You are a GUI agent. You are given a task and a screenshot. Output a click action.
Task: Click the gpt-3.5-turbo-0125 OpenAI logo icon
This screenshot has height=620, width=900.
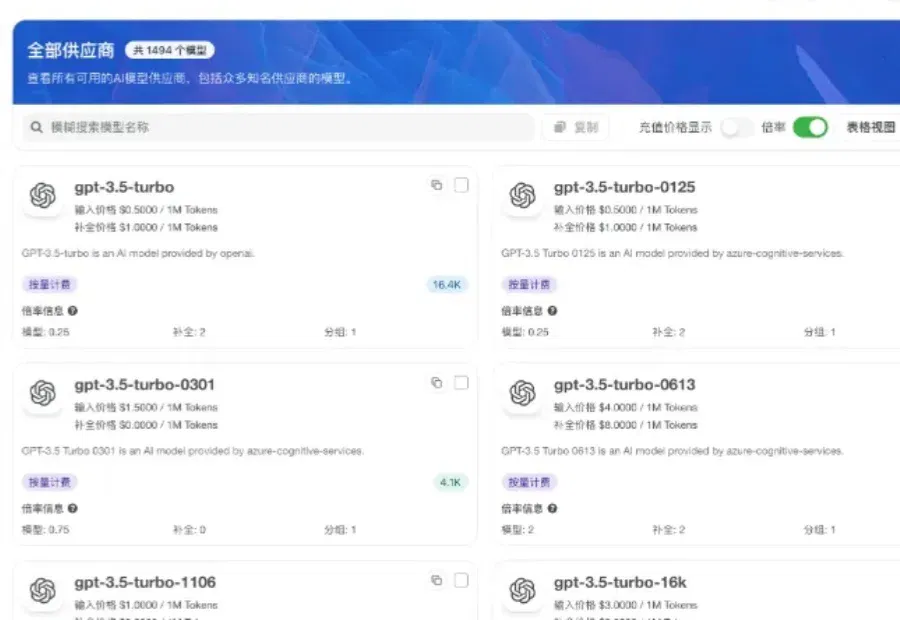[522, 195]
